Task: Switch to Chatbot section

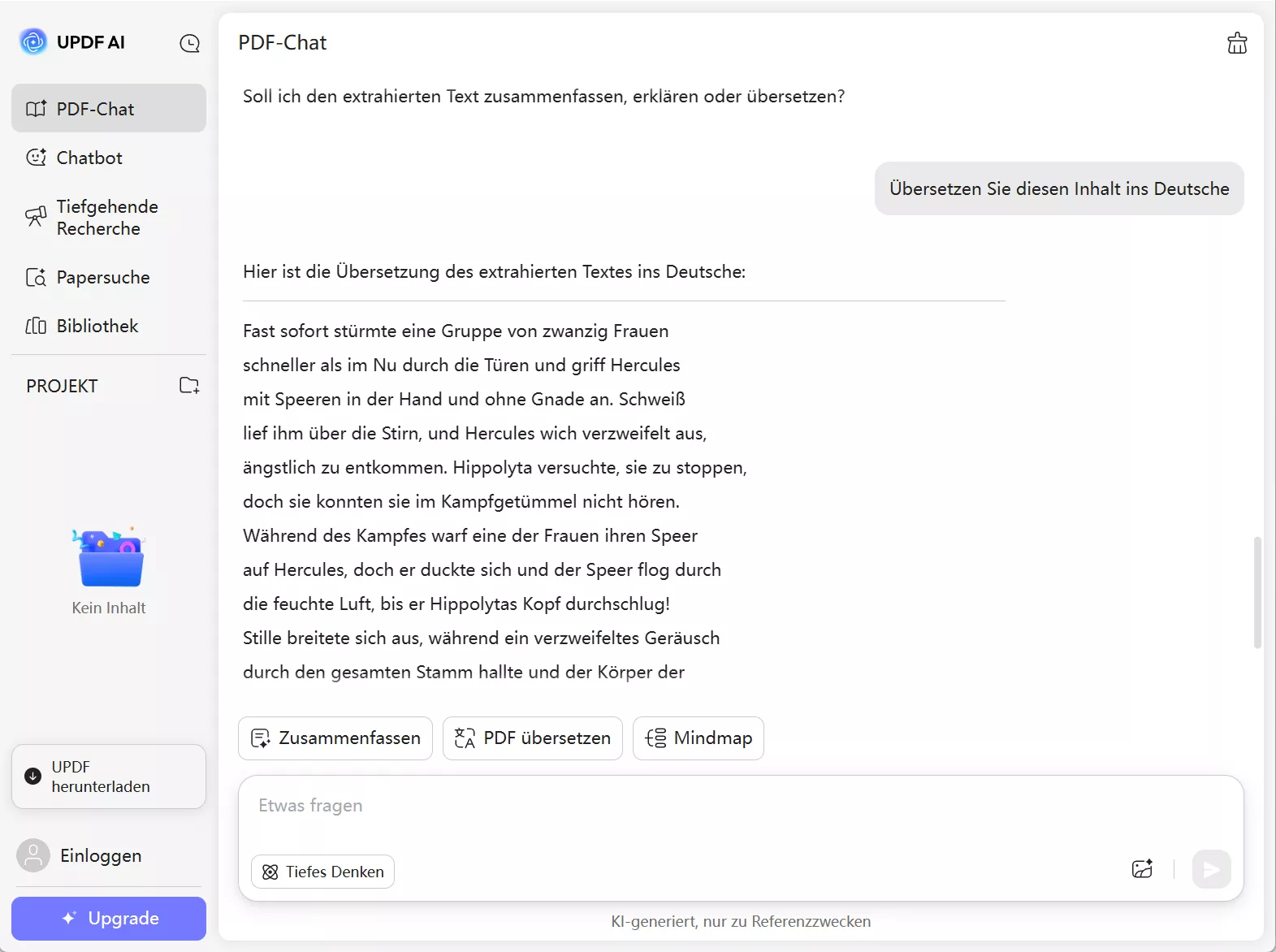Action: click(109, 158)
